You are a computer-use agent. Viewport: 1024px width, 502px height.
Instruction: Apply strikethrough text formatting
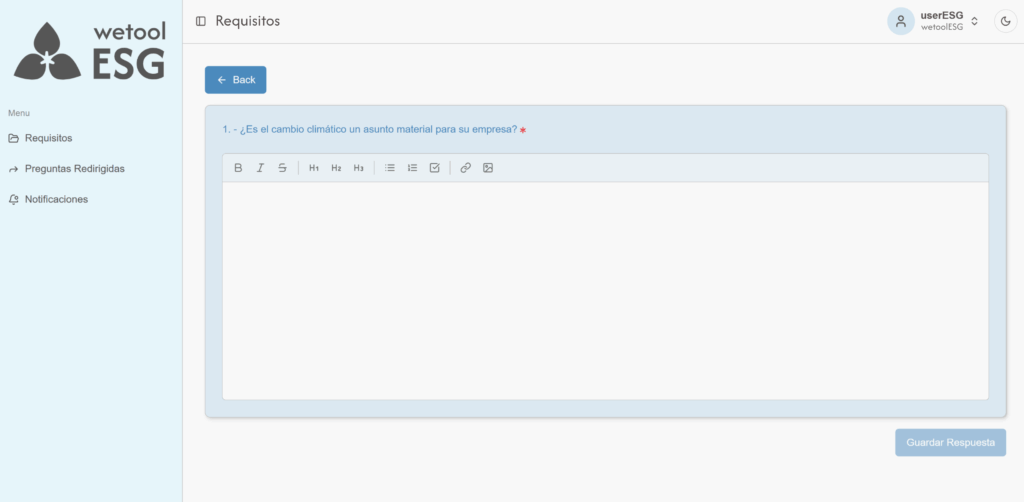[282, 168]
